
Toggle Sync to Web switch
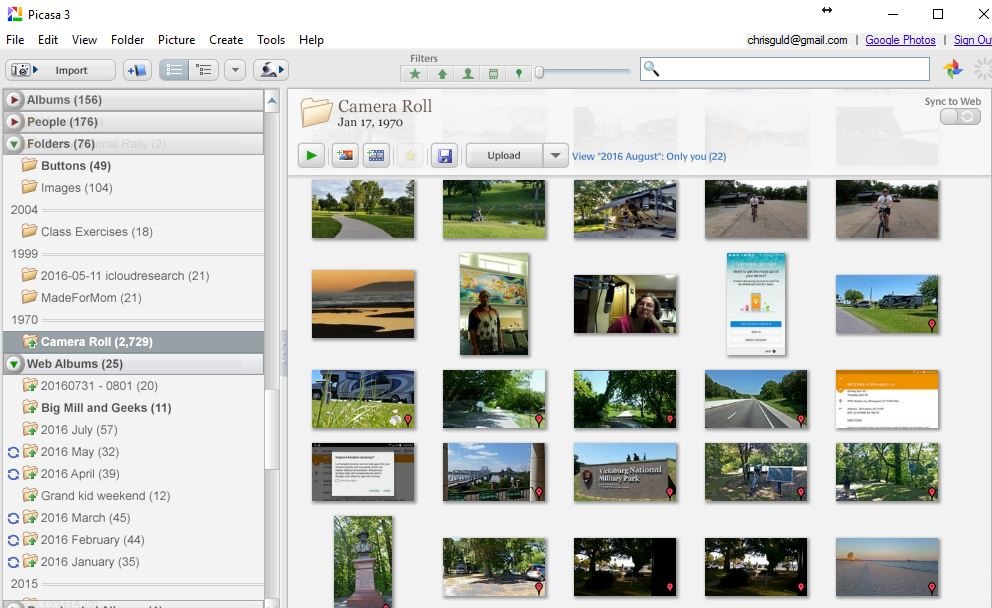[x=960, y=116]
